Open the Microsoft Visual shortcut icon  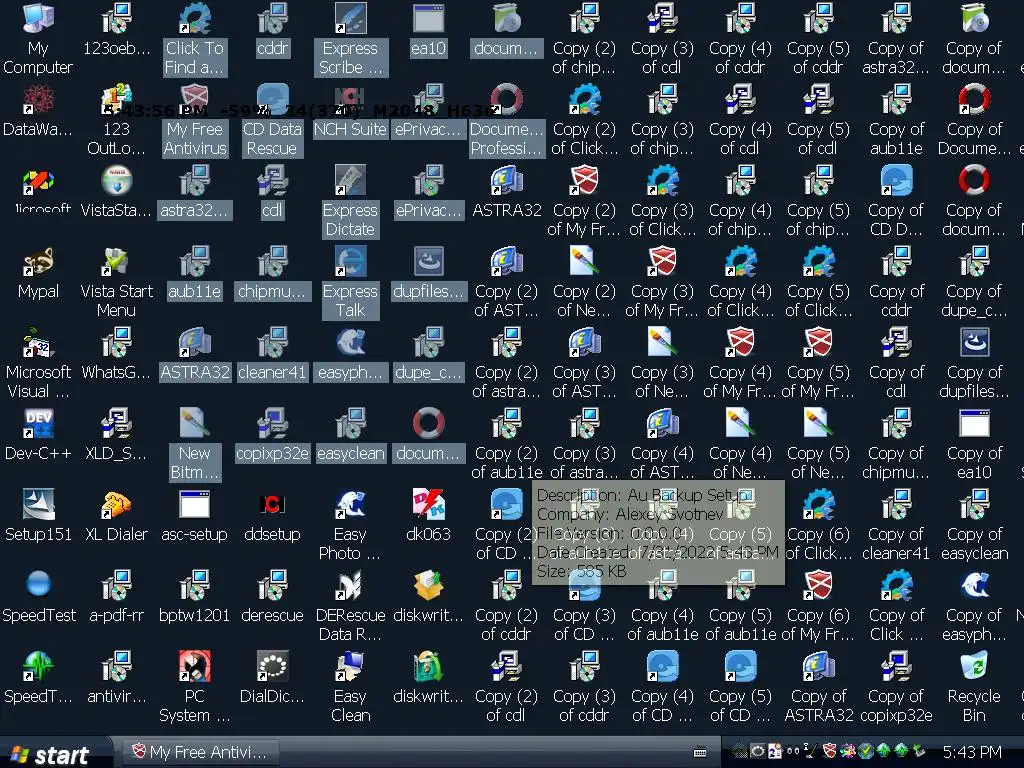tap(38, 343)
